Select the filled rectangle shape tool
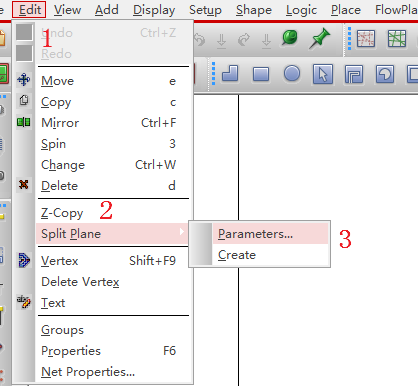Image resolution: width=418 pixels, height=386 pixels. click(261, 74)
